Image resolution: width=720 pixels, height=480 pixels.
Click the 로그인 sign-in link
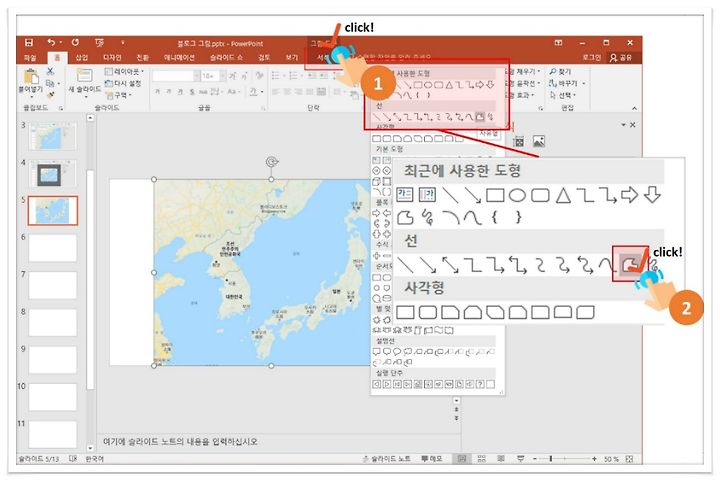[x=591, y=57]
